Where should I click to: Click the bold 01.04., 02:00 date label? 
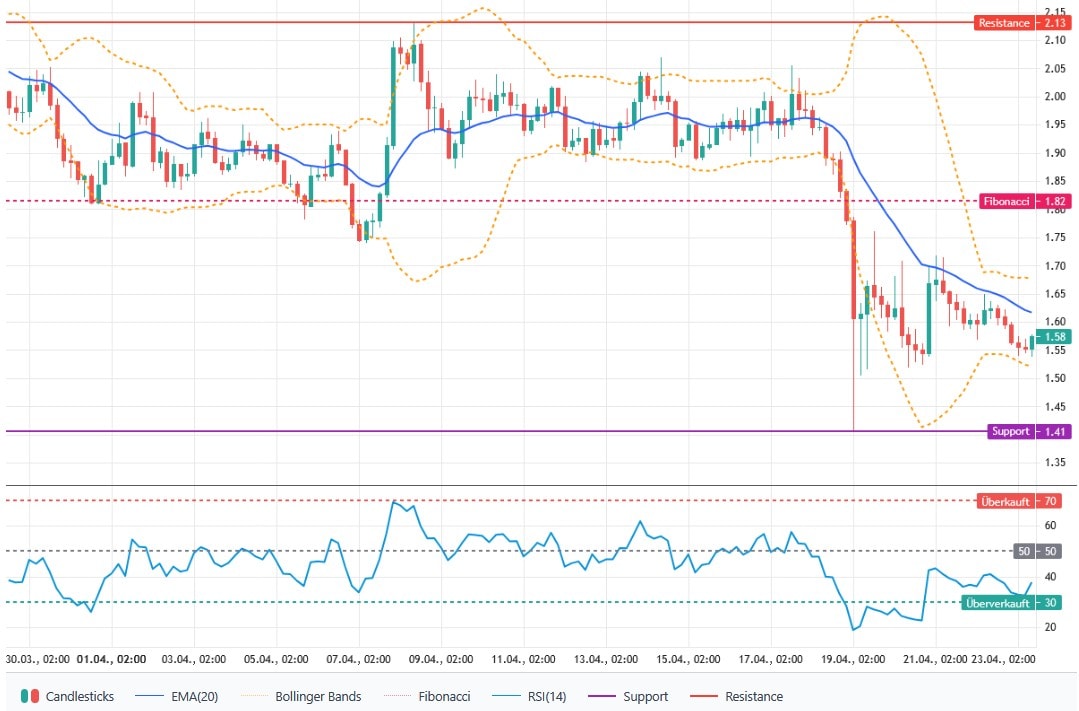112,660
